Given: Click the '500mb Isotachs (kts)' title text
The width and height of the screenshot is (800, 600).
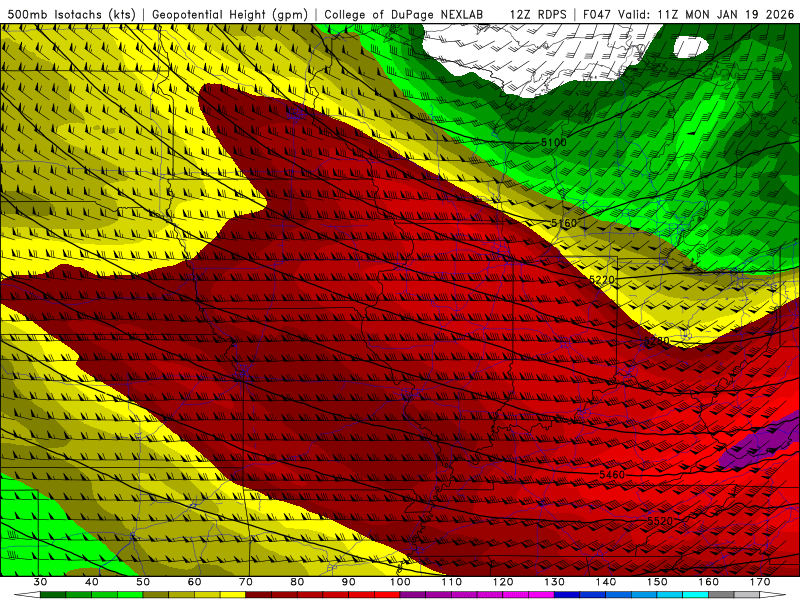Looking at the screenshot, I should 72,14.
